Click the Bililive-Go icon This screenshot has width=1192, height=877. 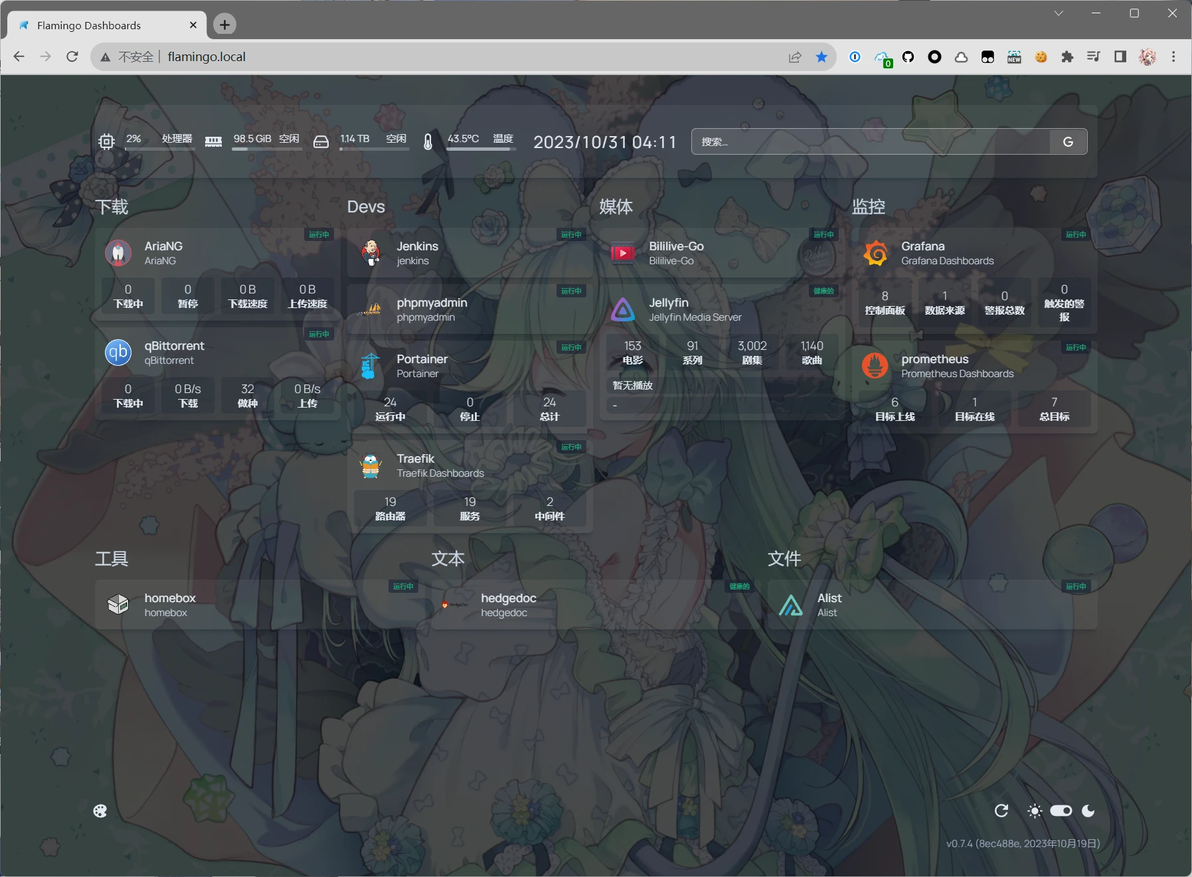tap(623, 252)
